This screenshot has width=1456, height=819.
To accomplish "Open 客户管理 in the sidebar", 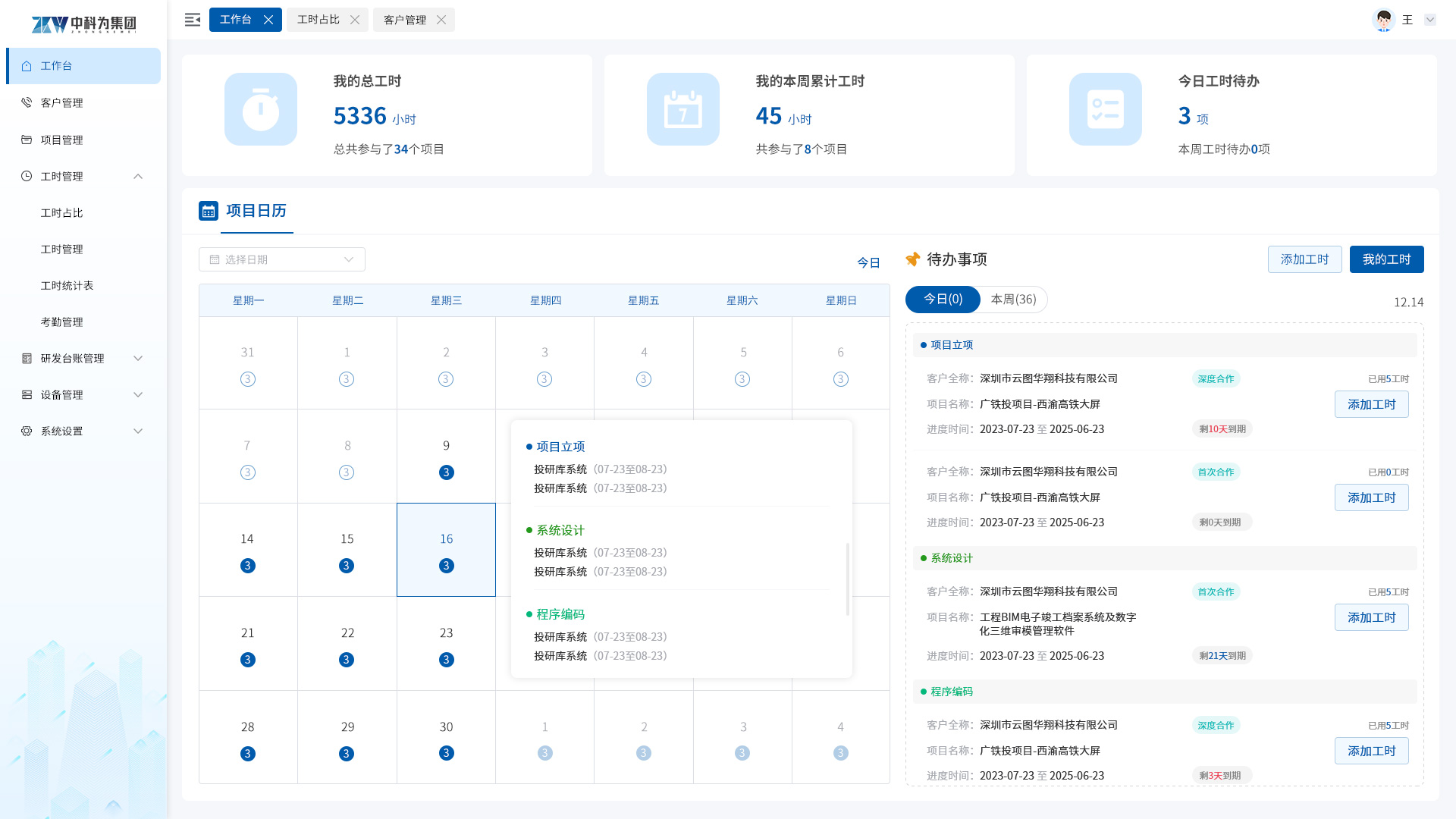I will [x=62, y=103].
